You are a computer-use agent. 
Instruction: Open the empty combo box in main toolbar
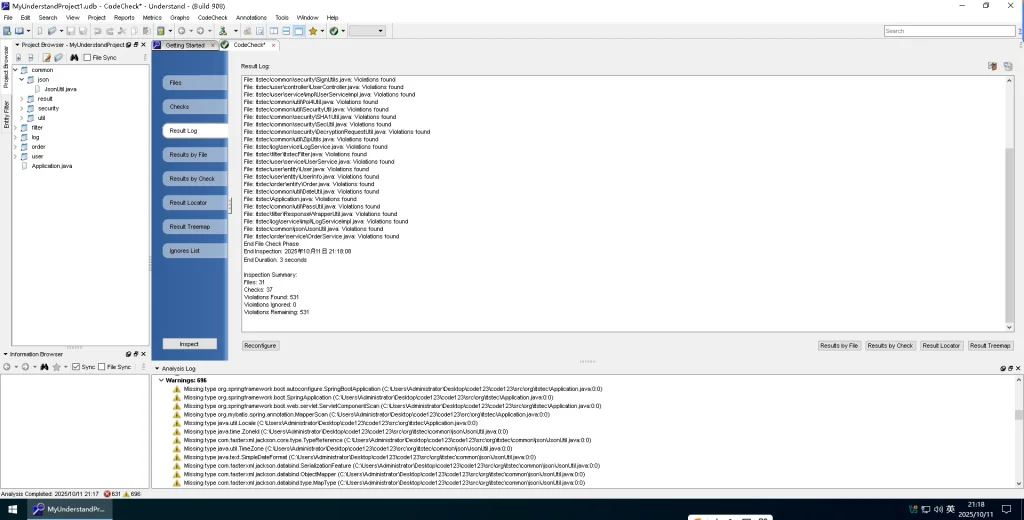click(366, 31)
